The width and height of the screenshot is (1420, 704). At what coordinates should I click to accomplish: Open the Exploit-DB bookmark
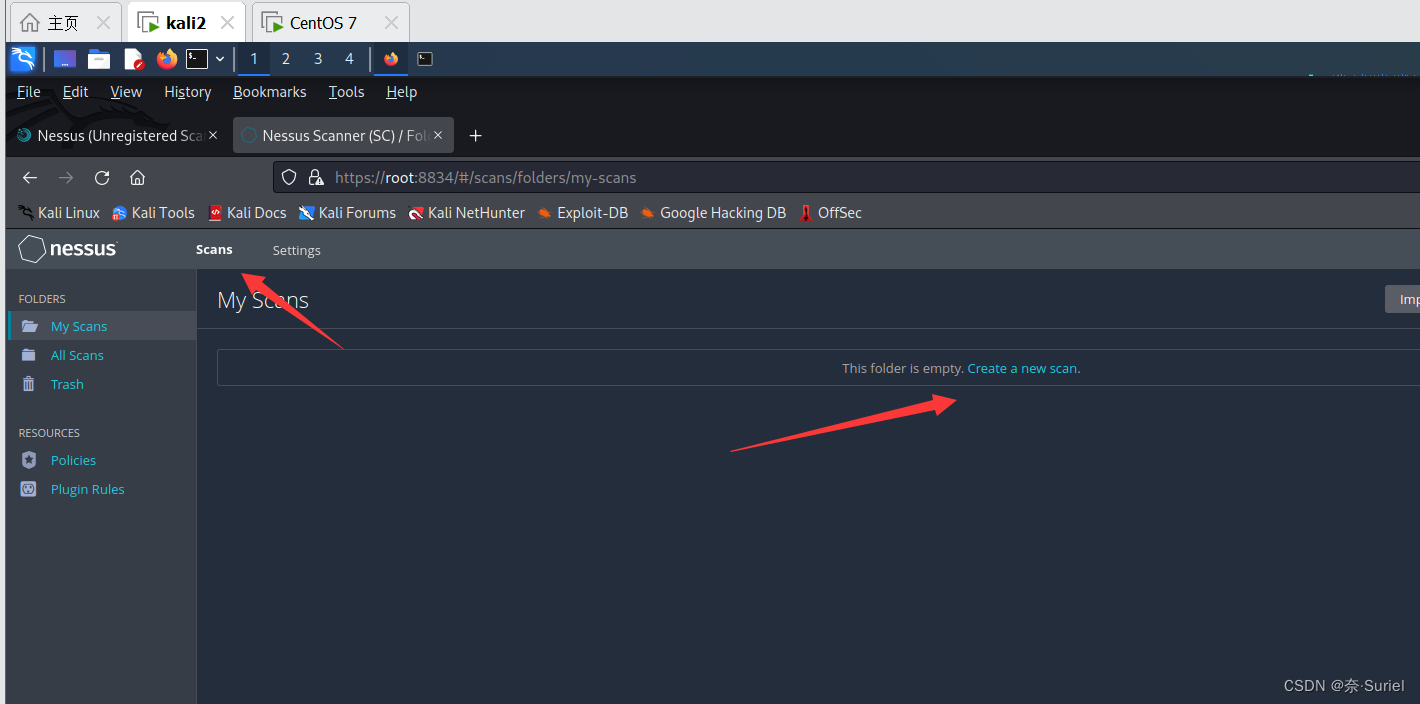point(583,213)
